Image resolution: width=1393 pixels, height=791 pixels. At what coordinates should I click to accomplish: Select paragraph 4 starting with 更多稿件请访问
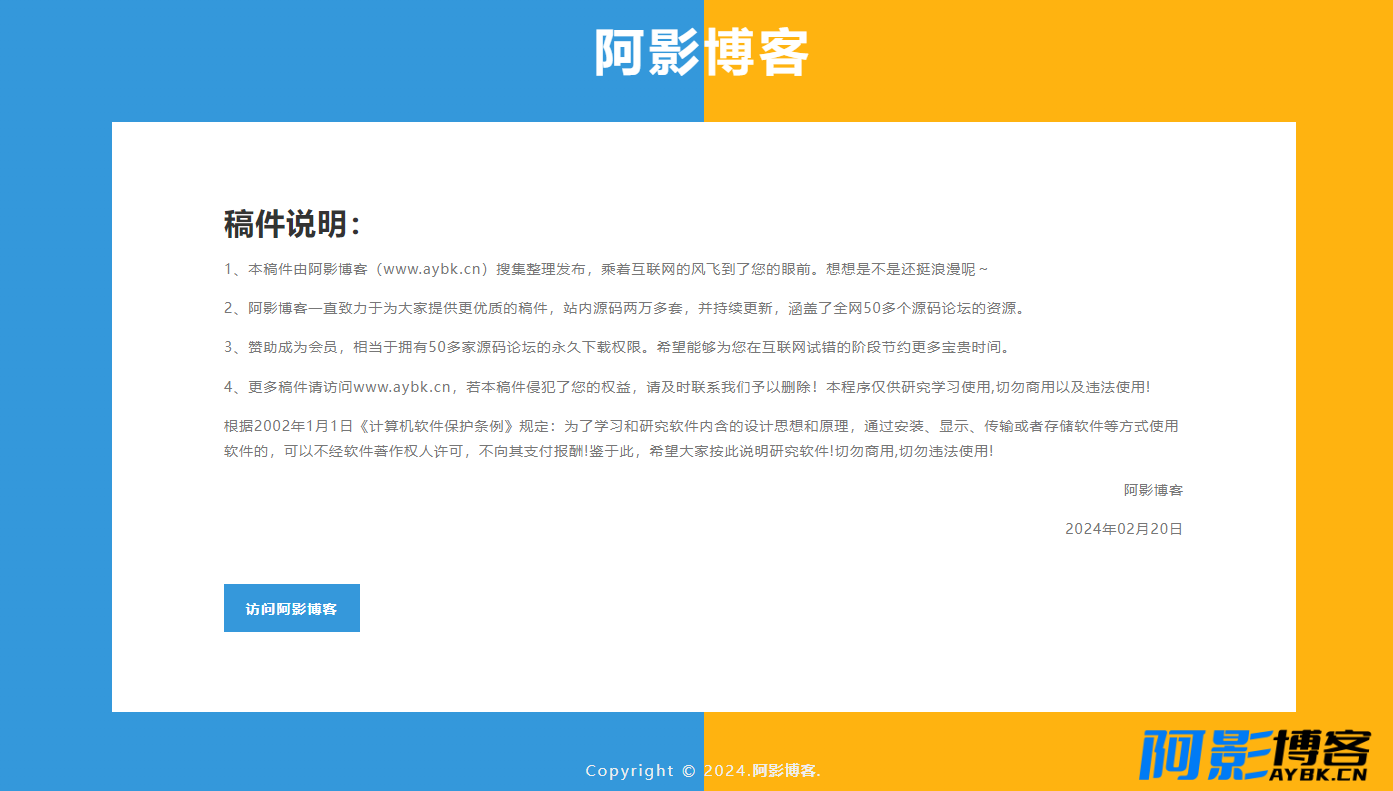tap(687, 387)
